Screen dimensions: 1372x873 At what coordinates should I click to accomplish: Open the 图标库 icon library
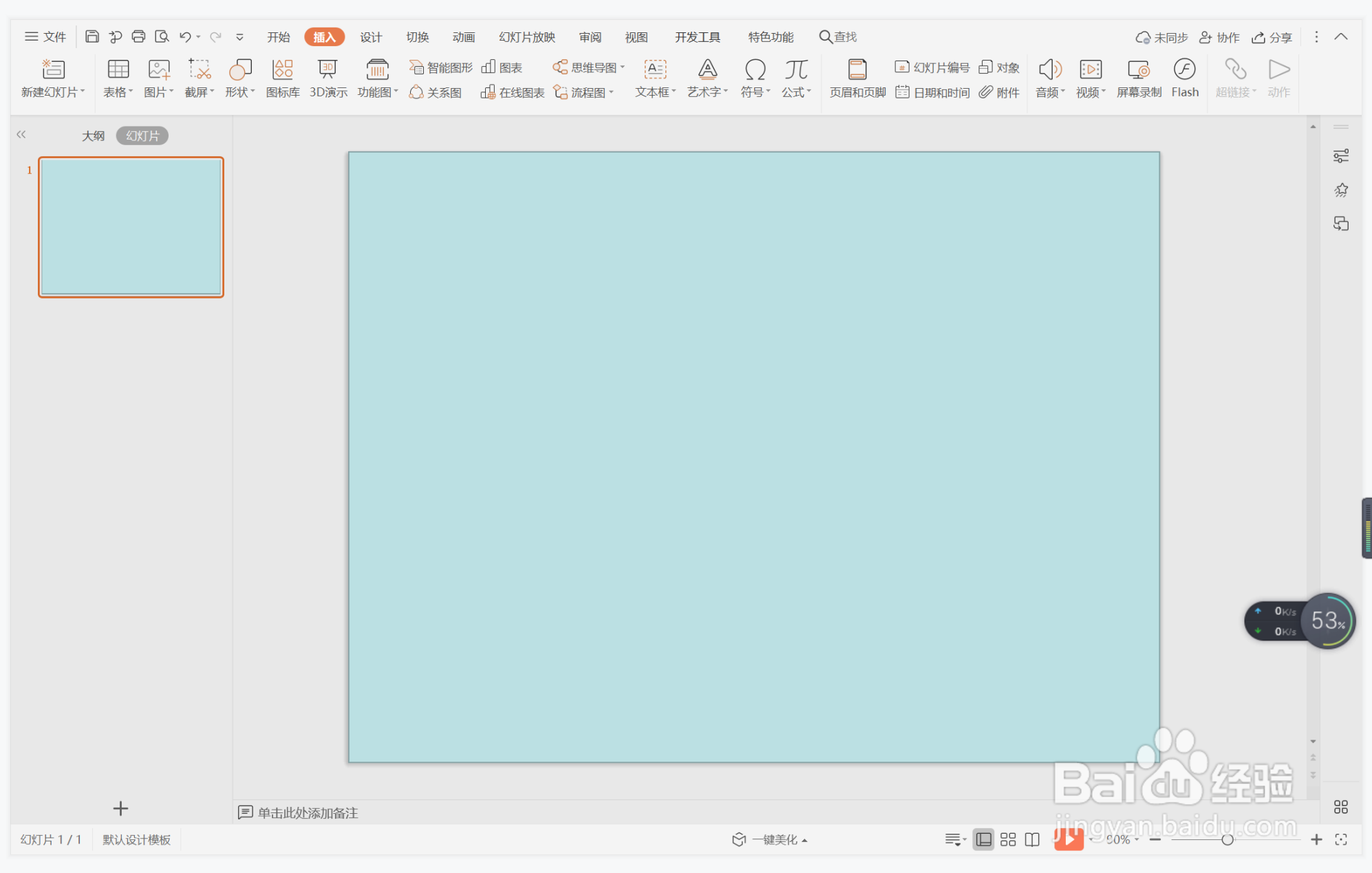click(282, 78)
